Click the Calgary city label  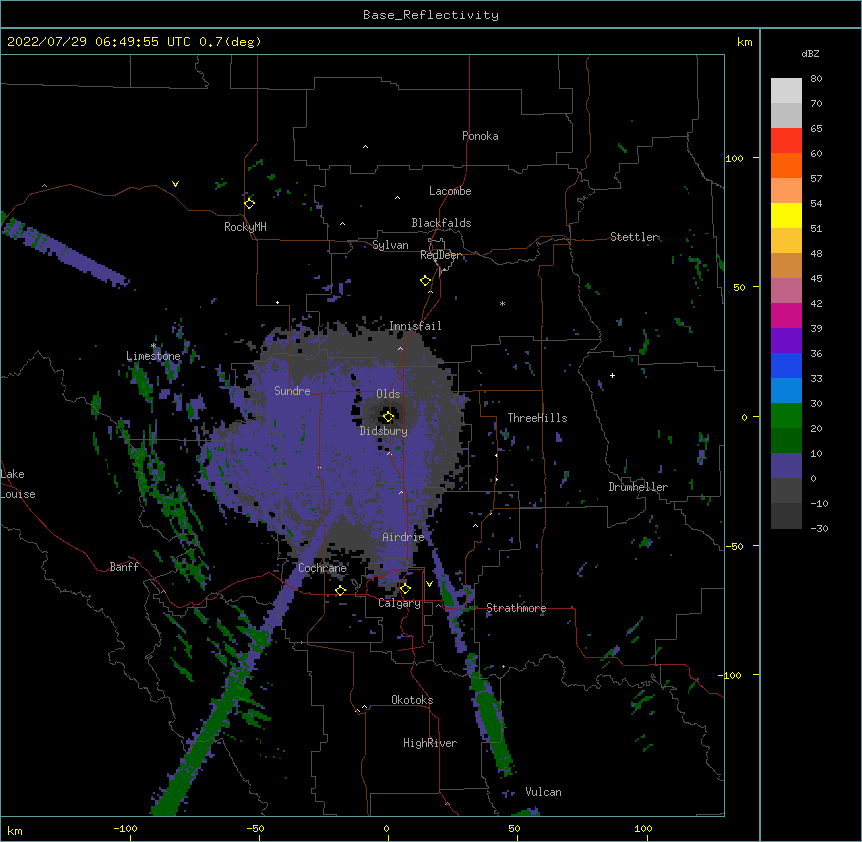[x=400, y=603]
